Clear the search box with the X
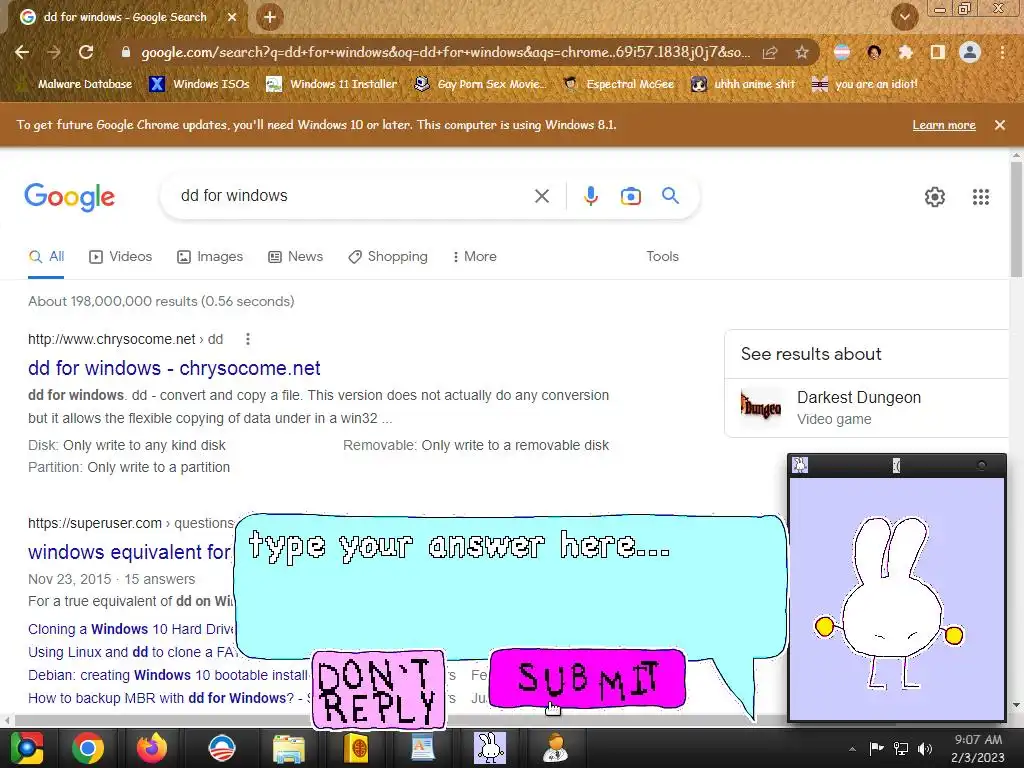Screen dimensions: 1024x768 click(541, 196)
